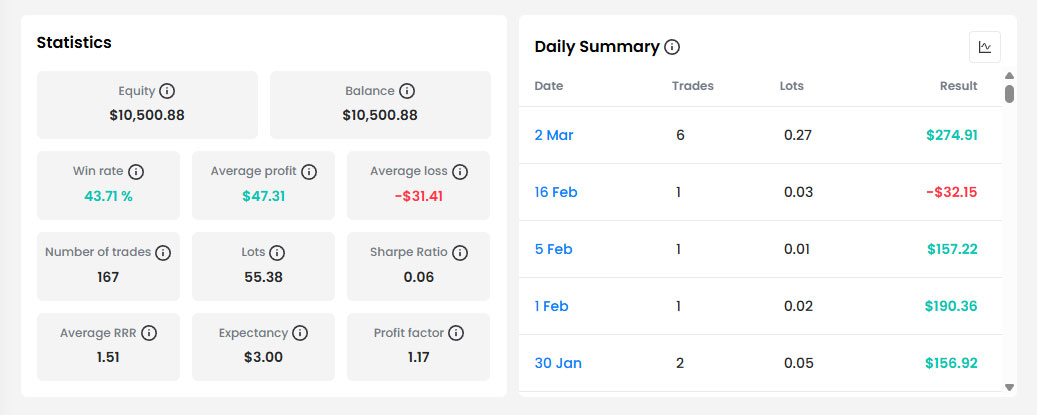Click the Expectancy info icon
The width and height of the screenshot is (1037, 415).
(x=300, y=333)
